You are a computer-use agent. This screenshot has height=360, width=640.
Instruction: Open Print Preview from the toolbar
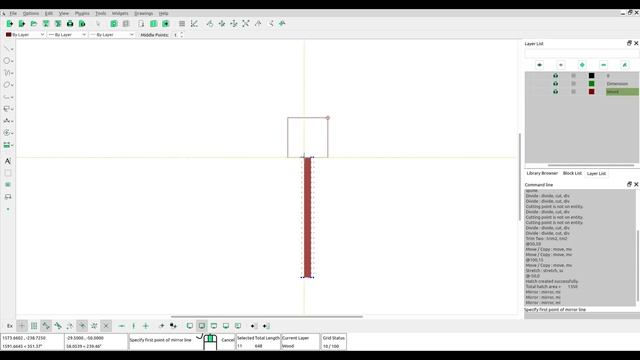(x=82, y=24)
